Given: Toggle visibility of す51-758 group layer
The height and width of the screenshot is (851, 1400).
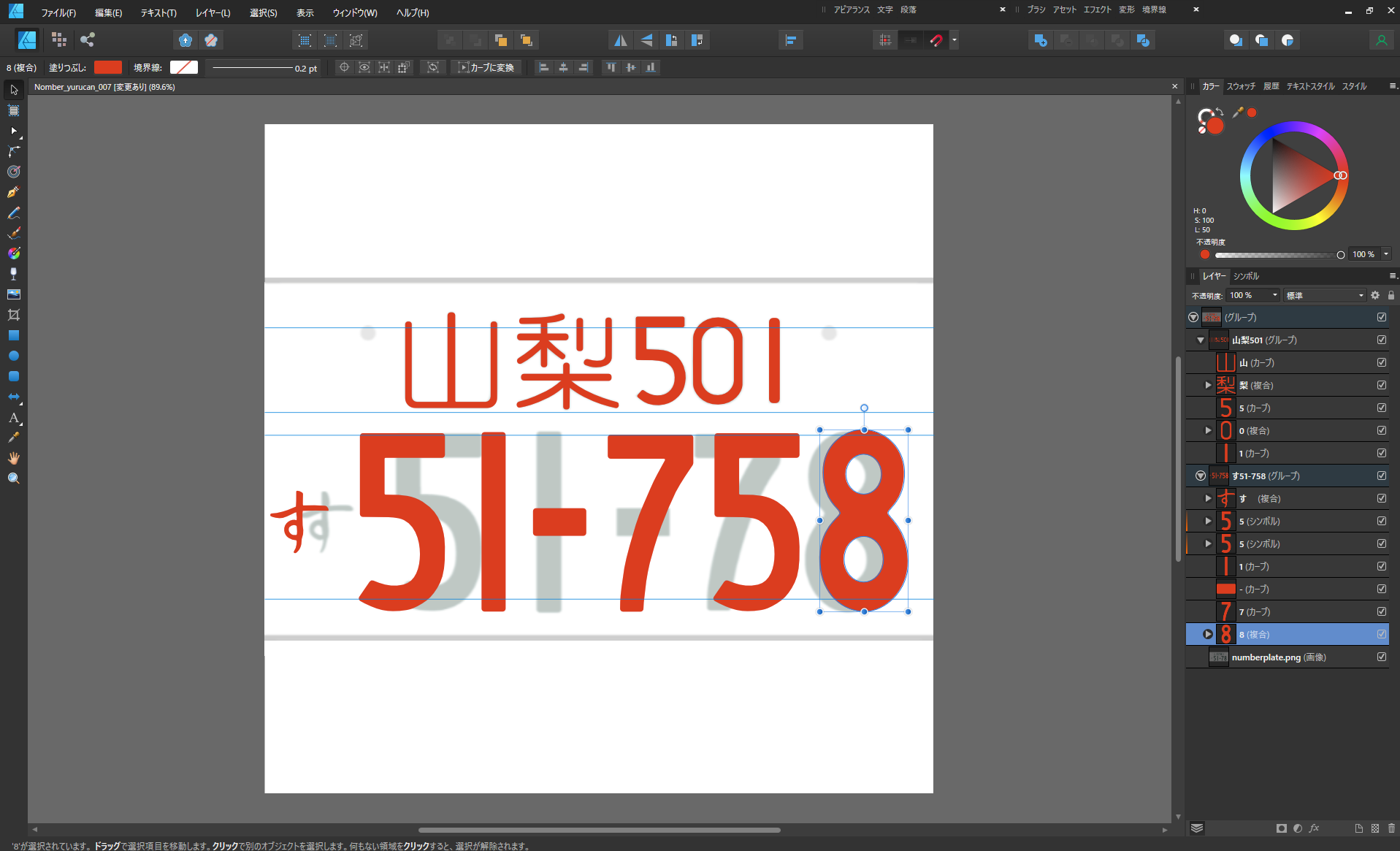Looking at the screenshot, I should click(x=1382, y=476).
